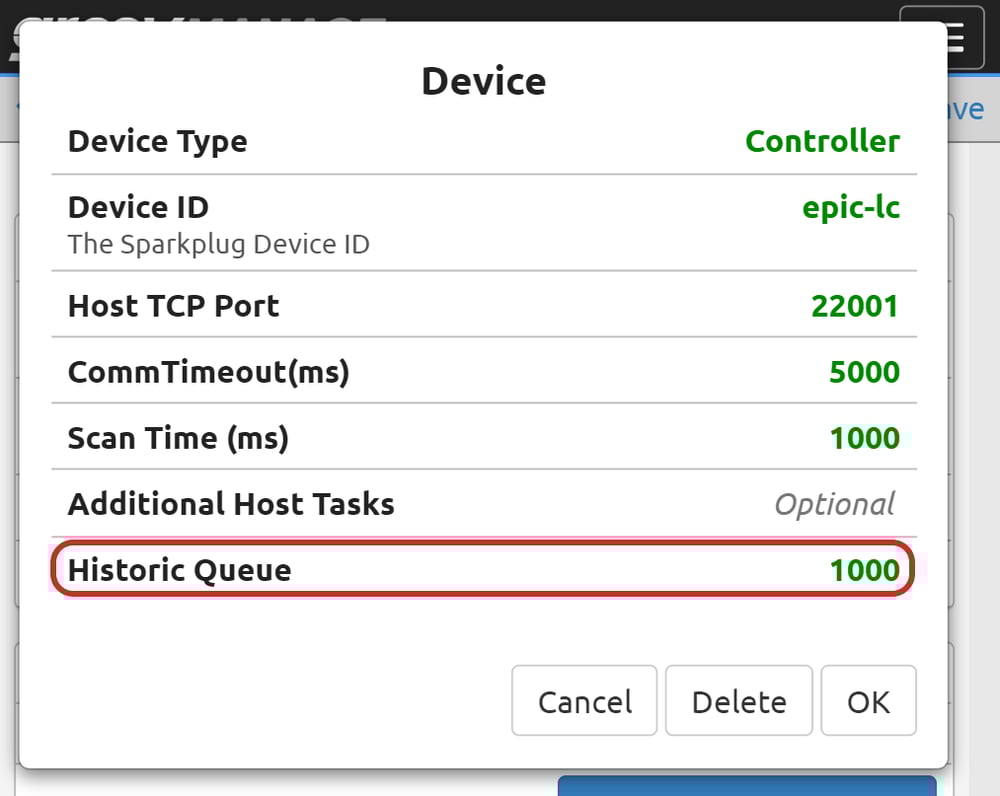Change the Device Type from Controller
The width and height of the screenshot is (1000, 796).
pos(822,141)
